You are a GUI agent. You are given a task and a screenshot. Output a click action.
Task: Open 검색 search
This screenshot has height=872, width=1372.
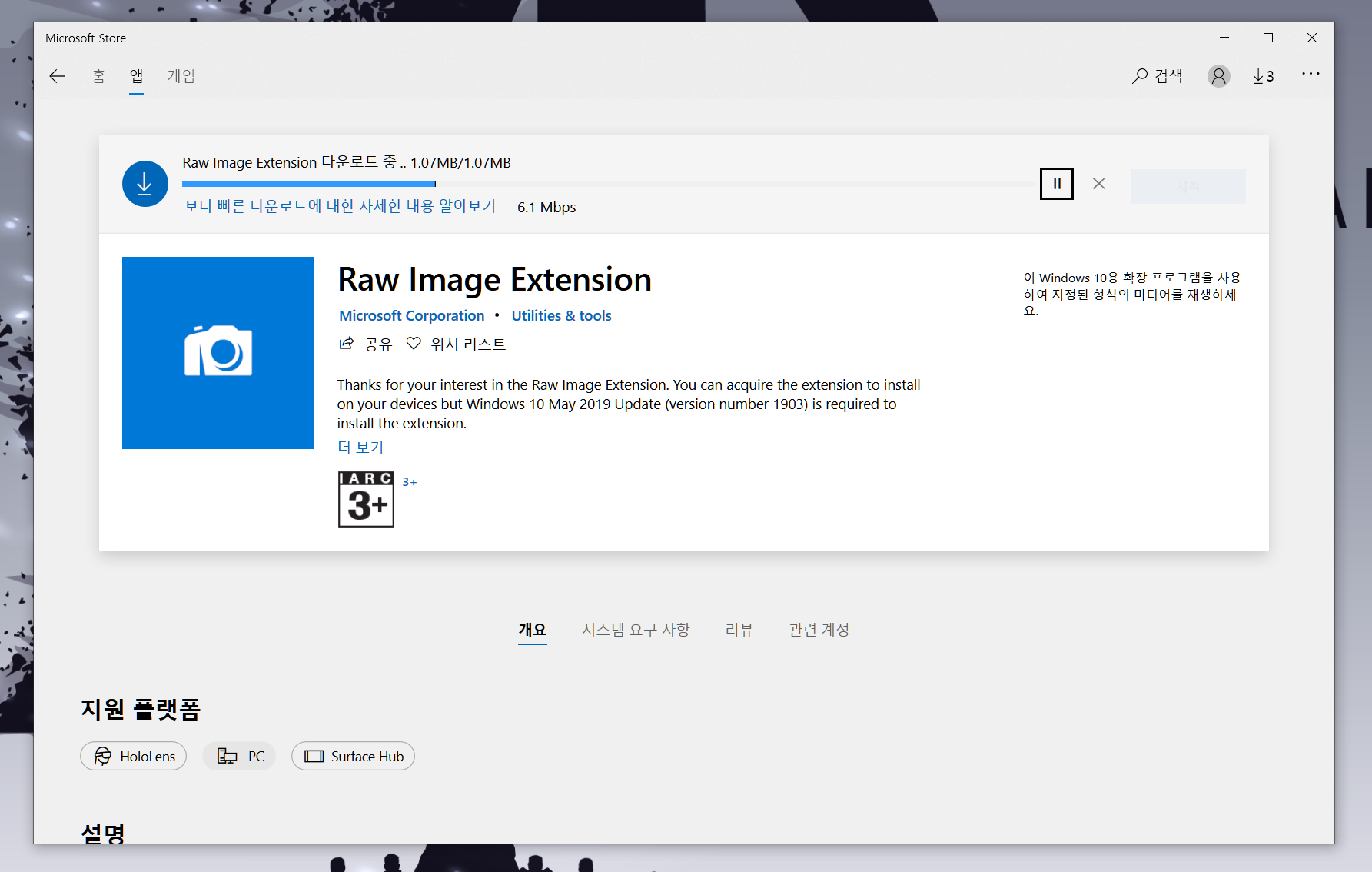tap(1157, 76)
